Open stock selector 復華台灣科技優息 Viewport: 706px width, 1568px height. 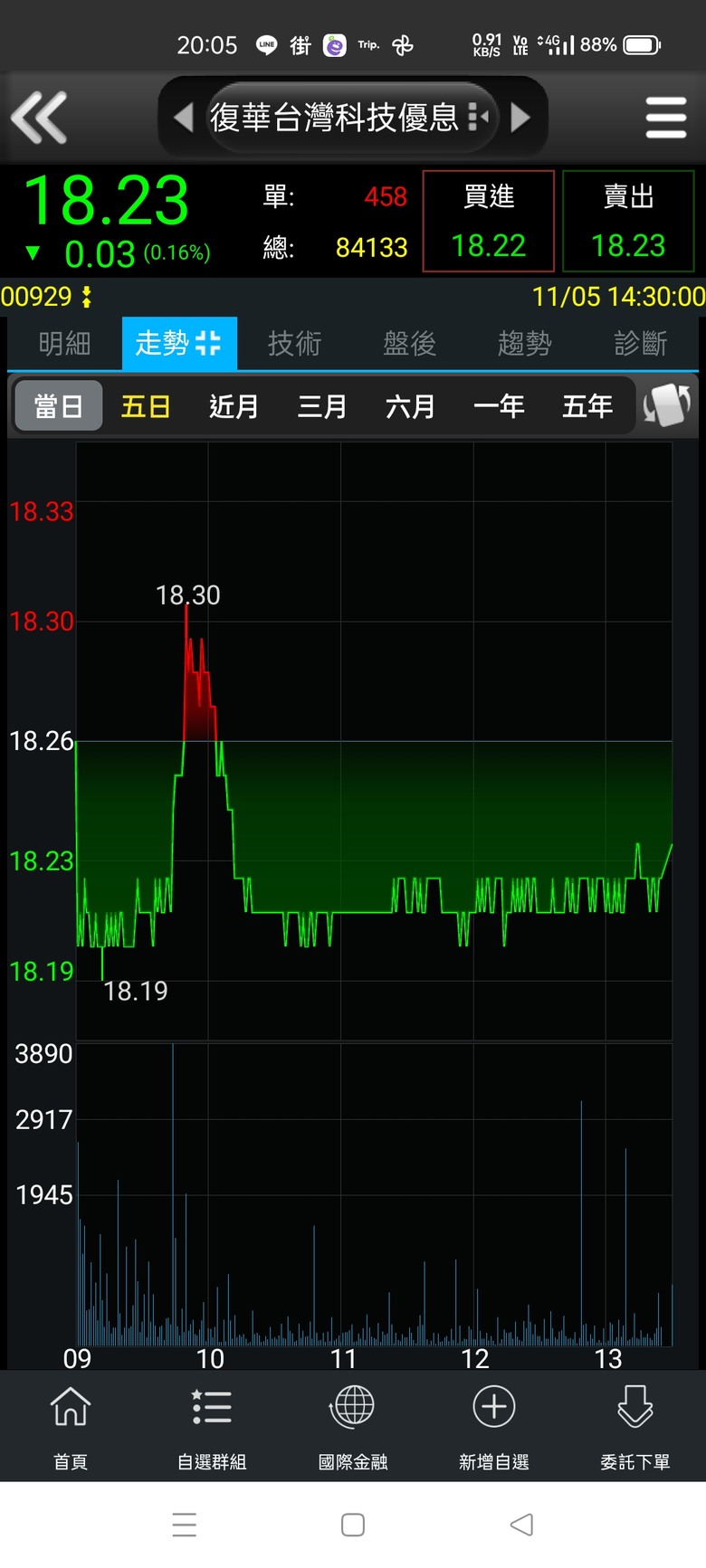[x=351, y=117]
